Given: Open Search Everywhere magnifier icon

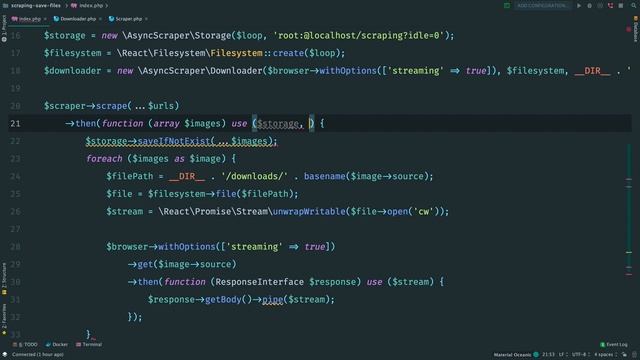Looking at the screenshot, I should (634, 6).
